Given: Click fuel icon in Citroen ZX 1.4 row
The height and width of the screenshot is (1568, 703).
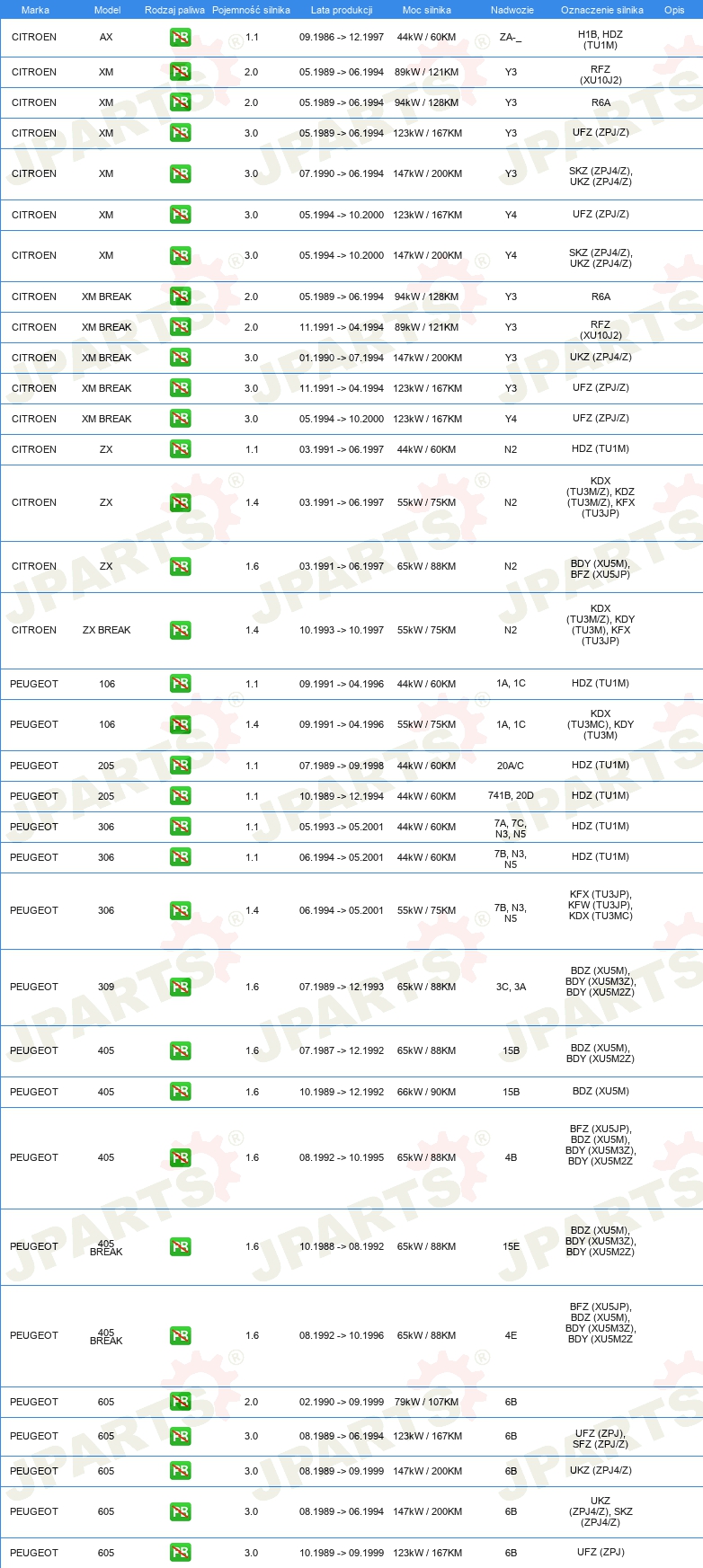Looking at the screenshot, I should pos(180,503).
